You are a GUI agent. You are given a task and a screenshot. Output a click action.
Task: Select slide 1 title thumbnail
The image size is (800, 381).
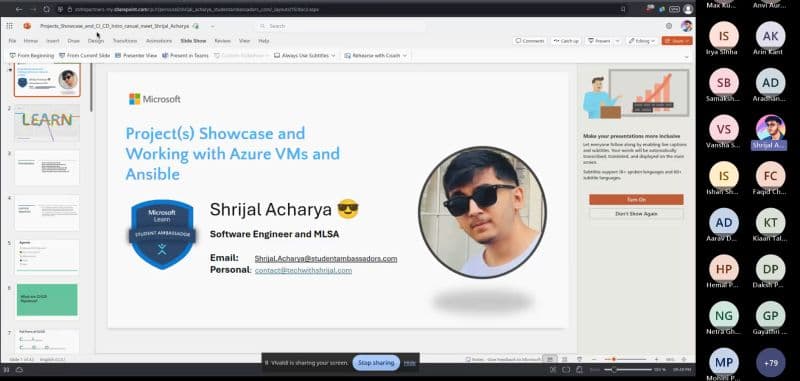tap(47, 80)
